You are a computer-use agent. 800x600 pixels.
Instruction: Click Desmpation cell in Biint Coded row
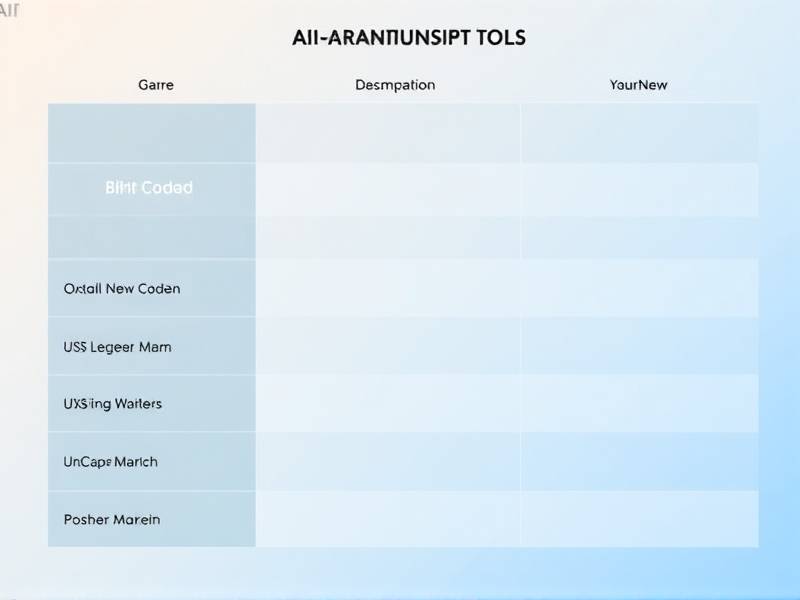(388, 188)
